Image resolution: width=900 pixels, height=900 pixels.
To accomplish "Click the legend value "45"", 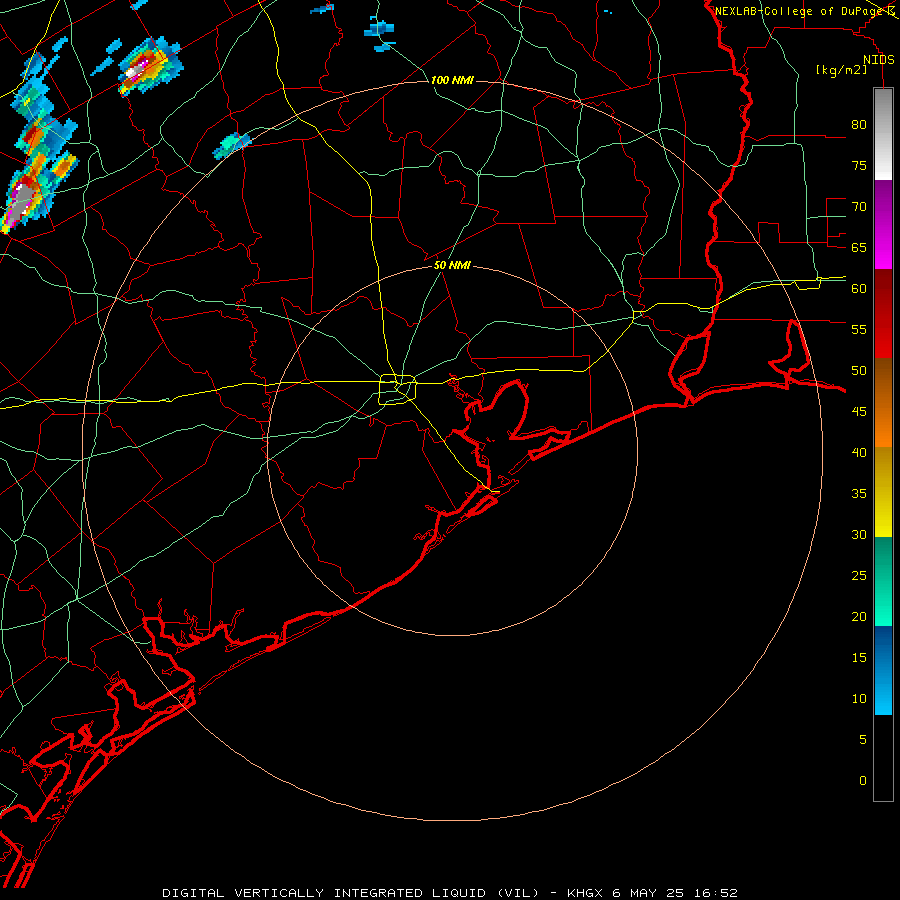I will click(859, 412).
